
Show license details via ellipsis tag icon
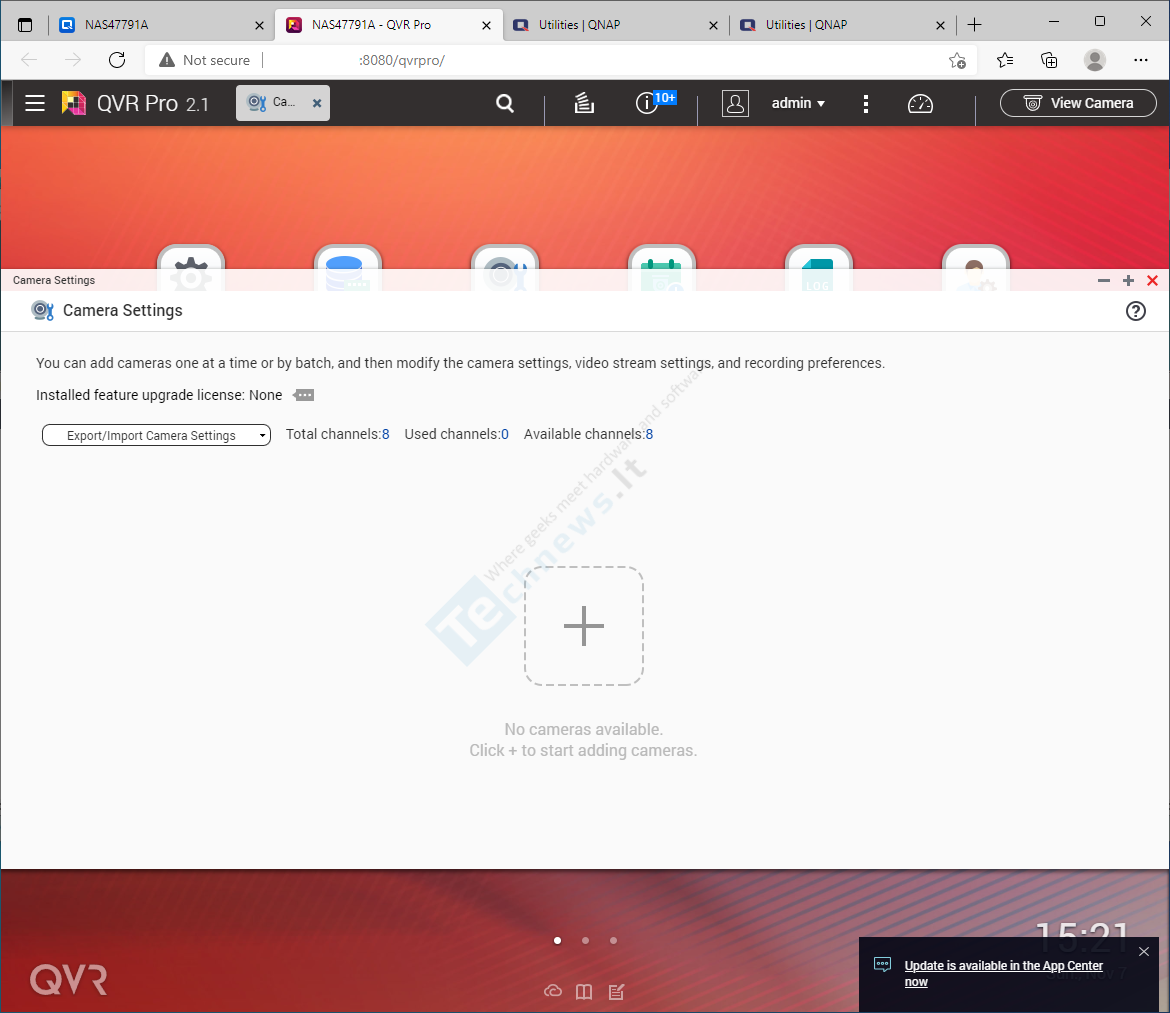click(x=304, y=395)
